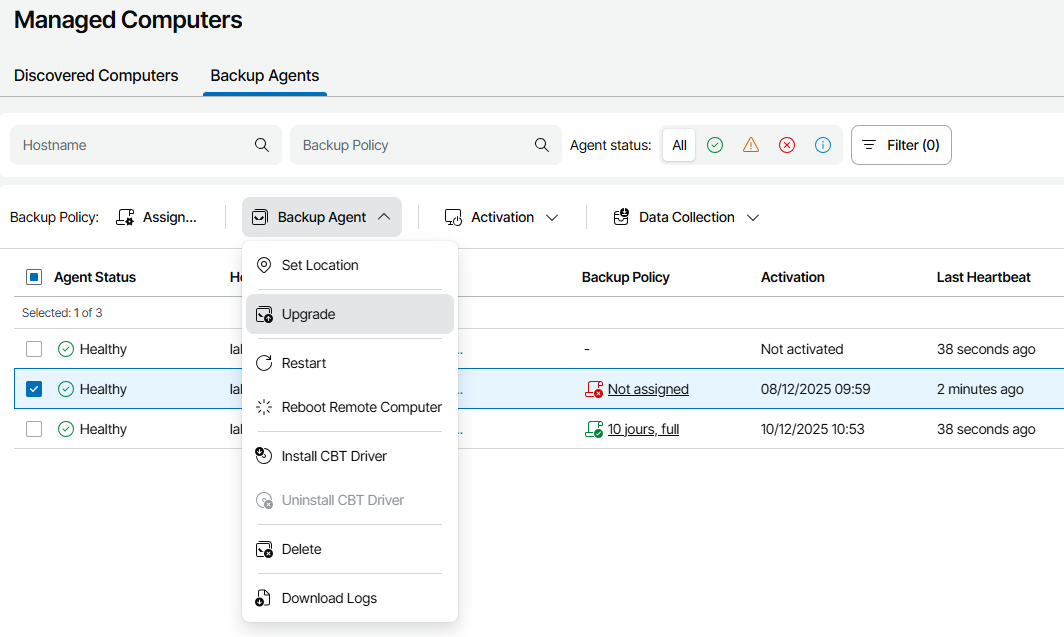Filter agents by healthy green check status
The width and height of the screenshot is (1064, 637).
coord(715,145)
